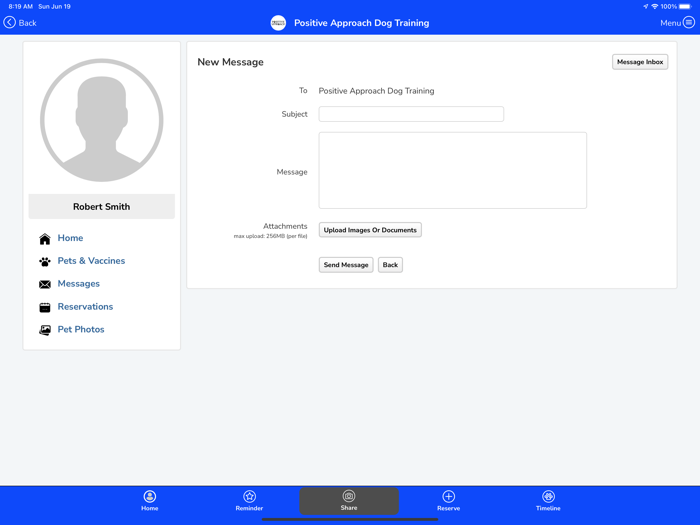Tap the Positive Approach logo icon

point(278,23)
